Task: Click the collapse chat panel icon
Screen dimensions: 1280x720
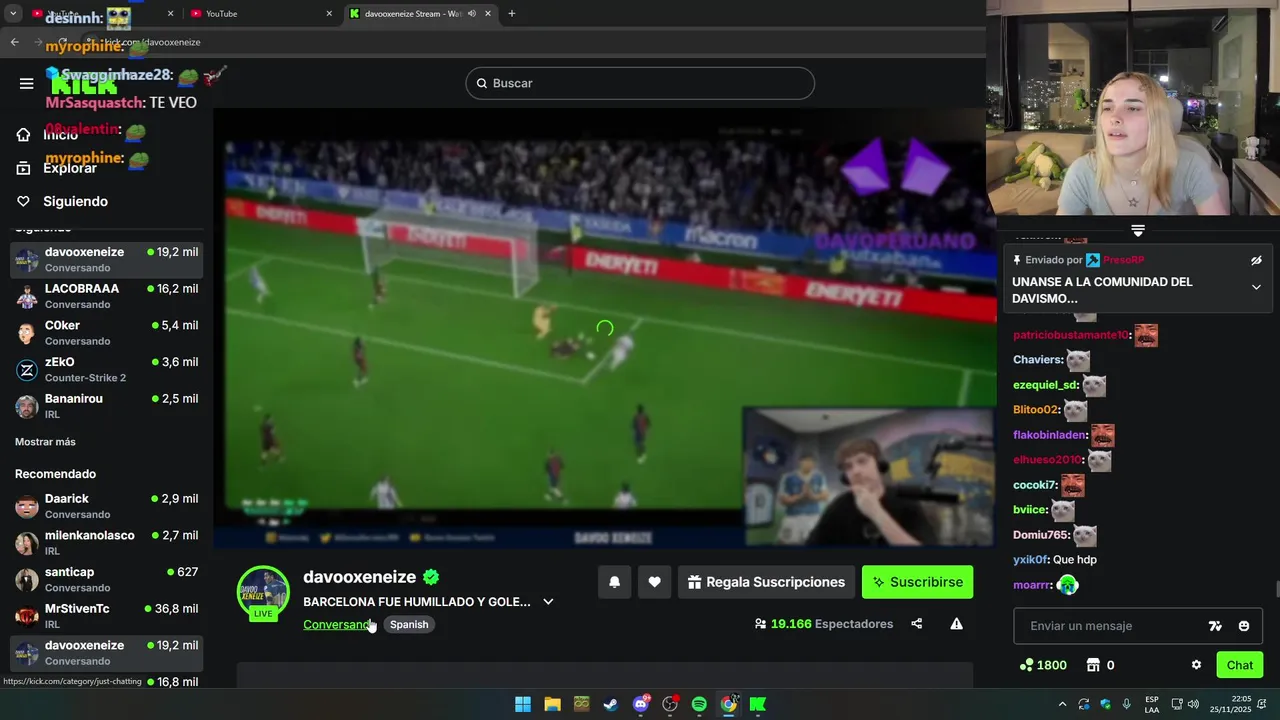Action: [1138, 230]
